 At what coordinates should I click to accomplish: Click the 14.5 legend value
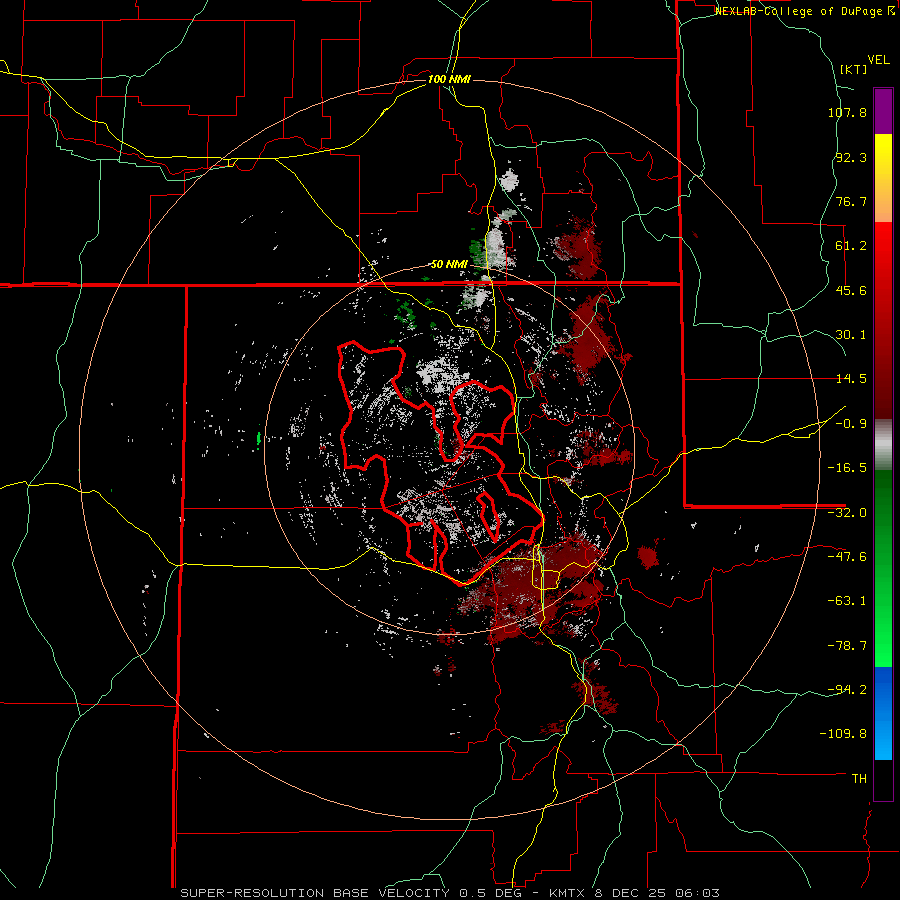pyautogui.click(x=851, y=379)
